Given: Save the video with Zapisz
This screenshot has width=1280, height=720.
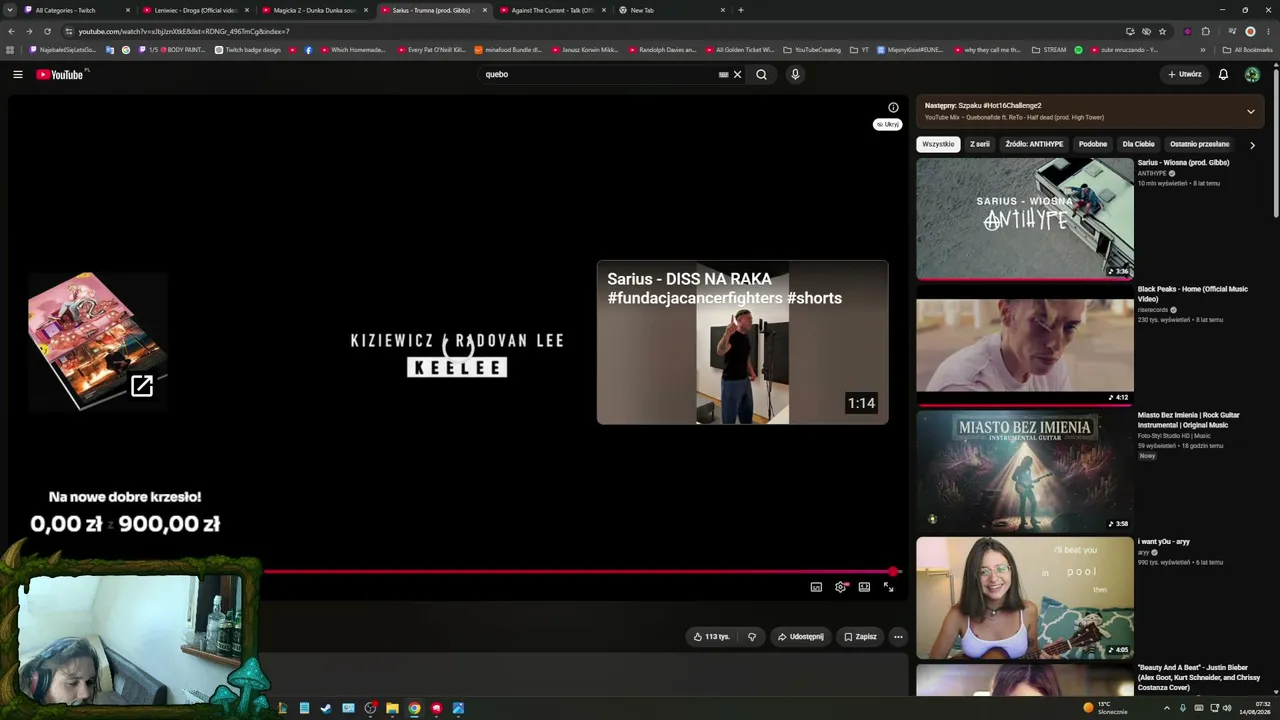Looking at the screenshot, I should tap(859, 637).
